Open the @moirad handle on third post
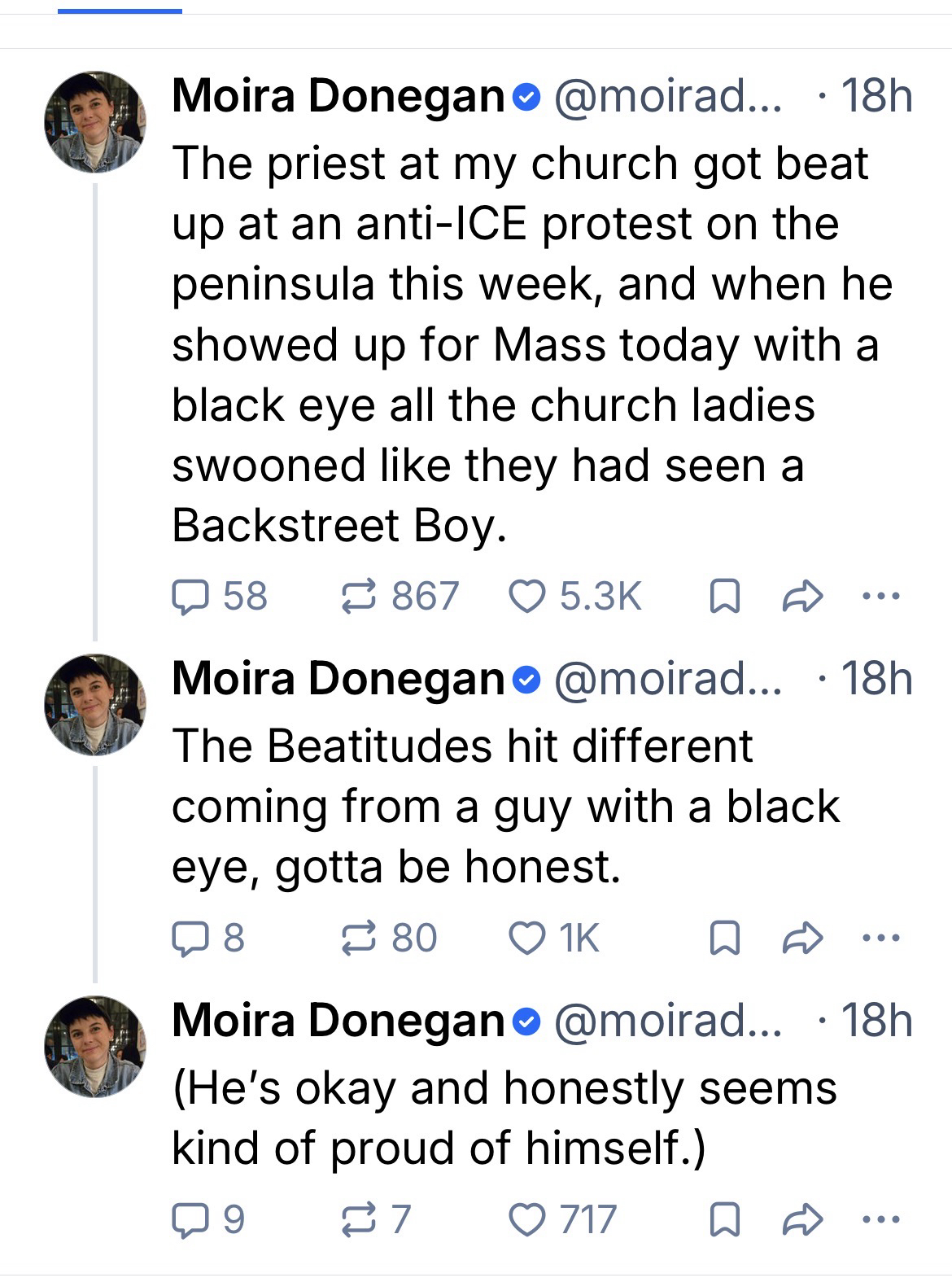The height and width of the screenshot is (1282, 952). point(667,1021)
